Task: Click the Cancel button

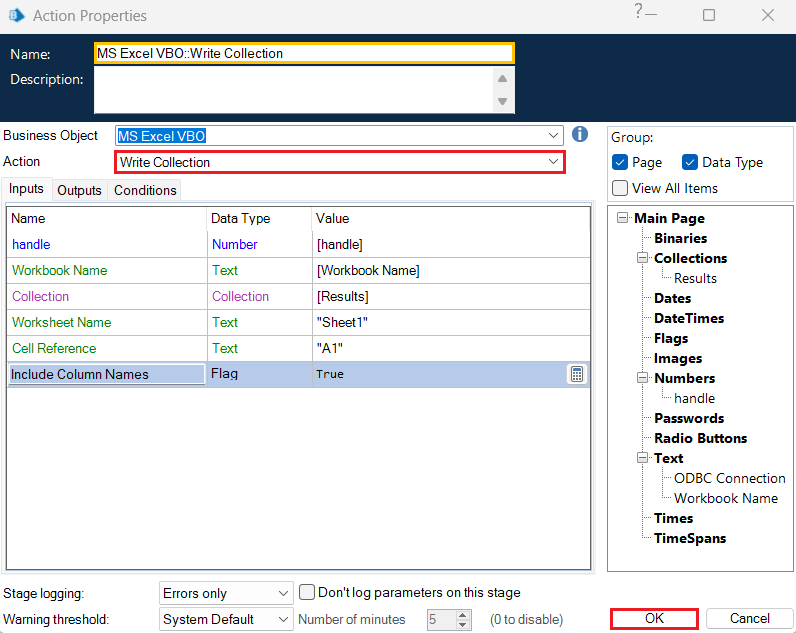Action: pos(749,619)
